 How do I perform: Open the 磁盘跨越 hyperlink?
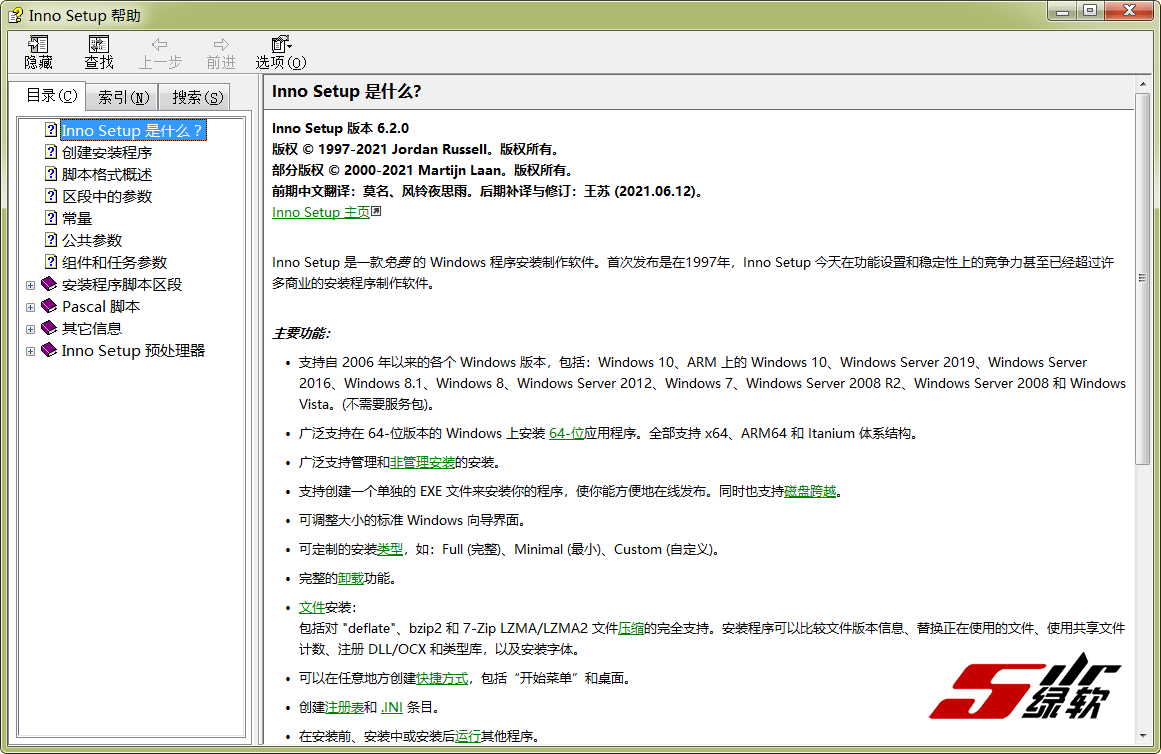tap(809, 492)
